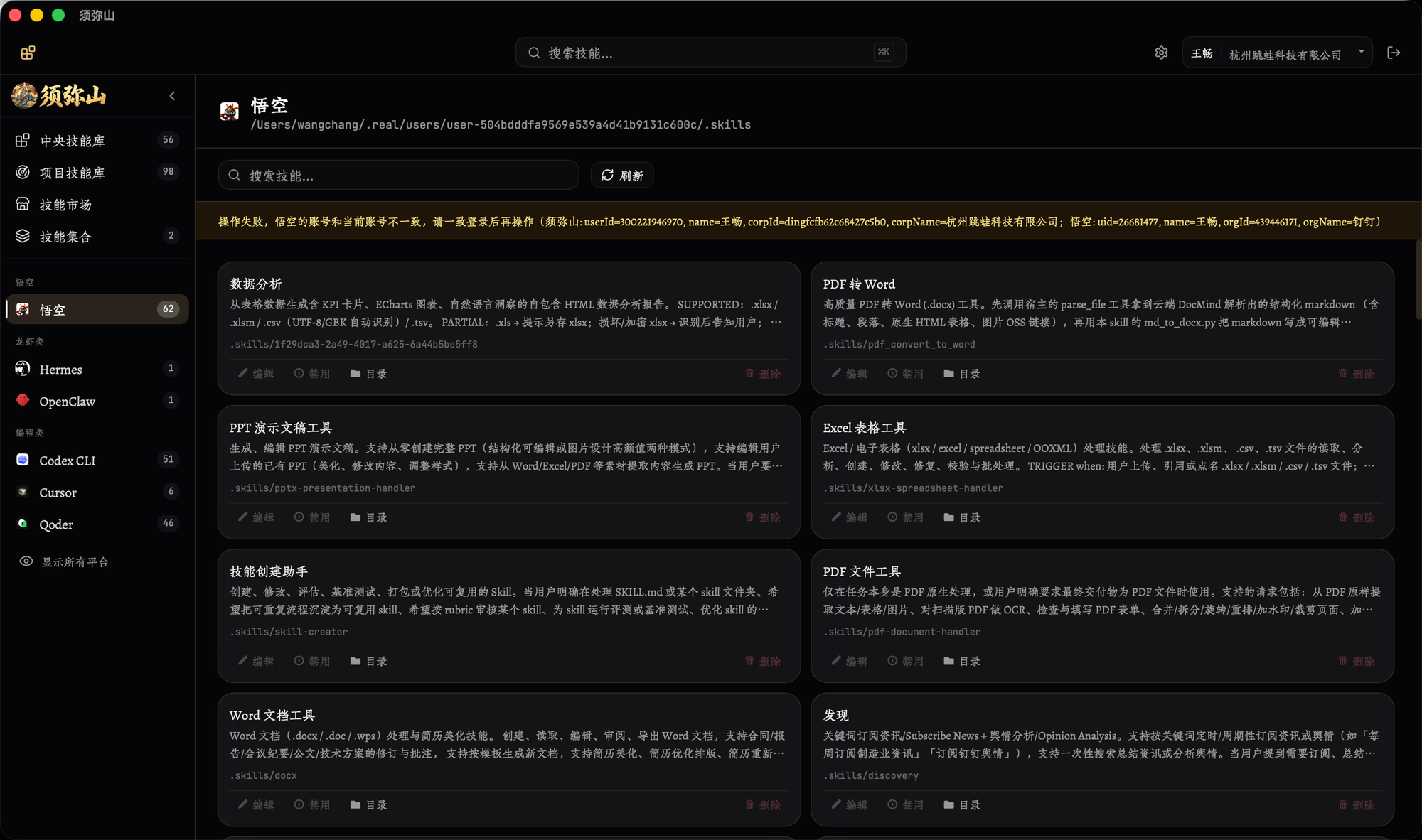Disable the Word 文档工具 skill
This screenshot has width=1422, height=840.
point(312,804)
